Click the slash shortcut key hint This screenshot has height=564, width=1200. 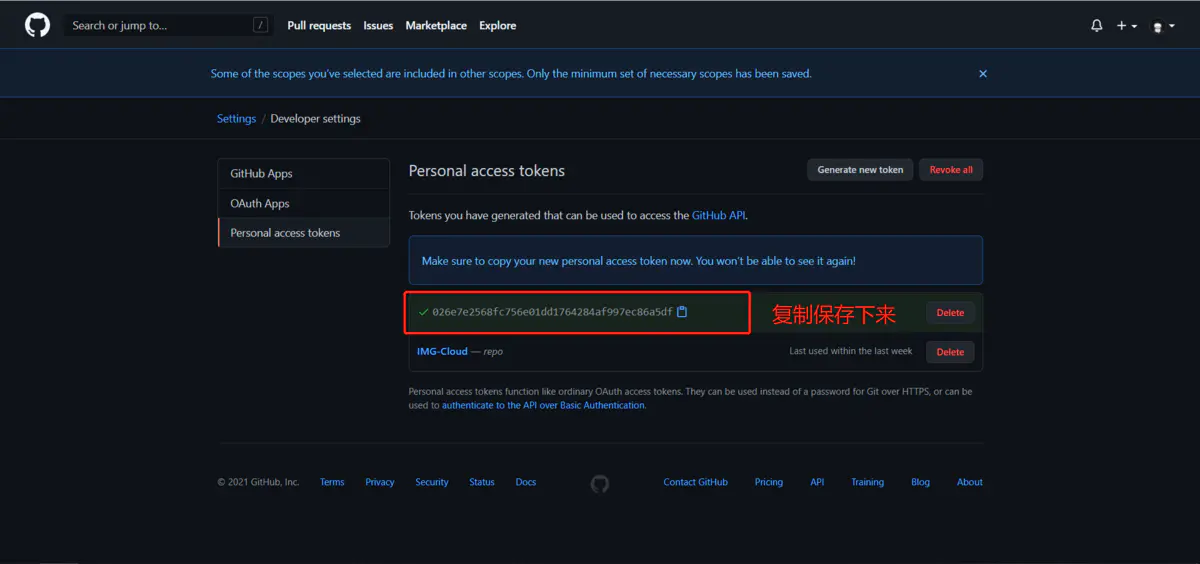(260, 26)
